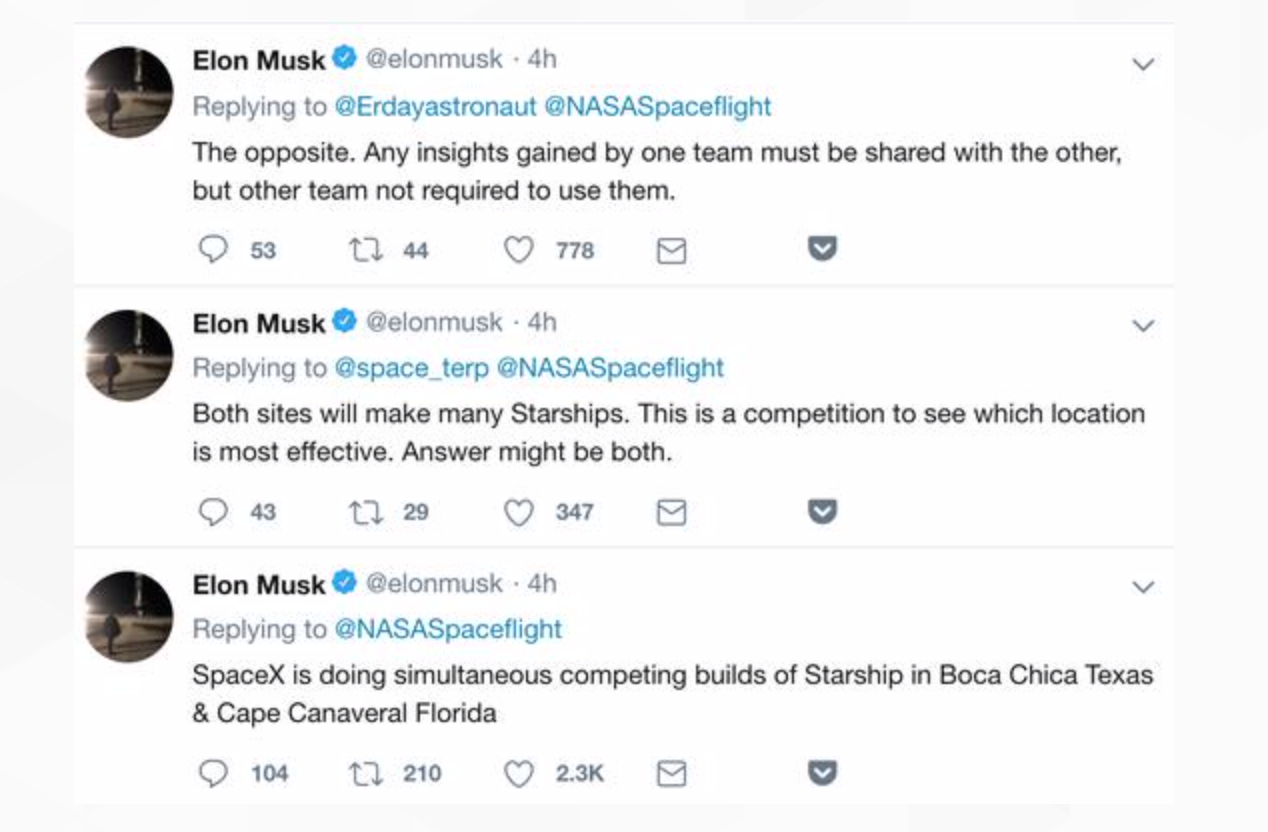Reply to the 'Both sites' Starship tweet
This screenshot has width=1268, height=832.
tap(213, 512)
